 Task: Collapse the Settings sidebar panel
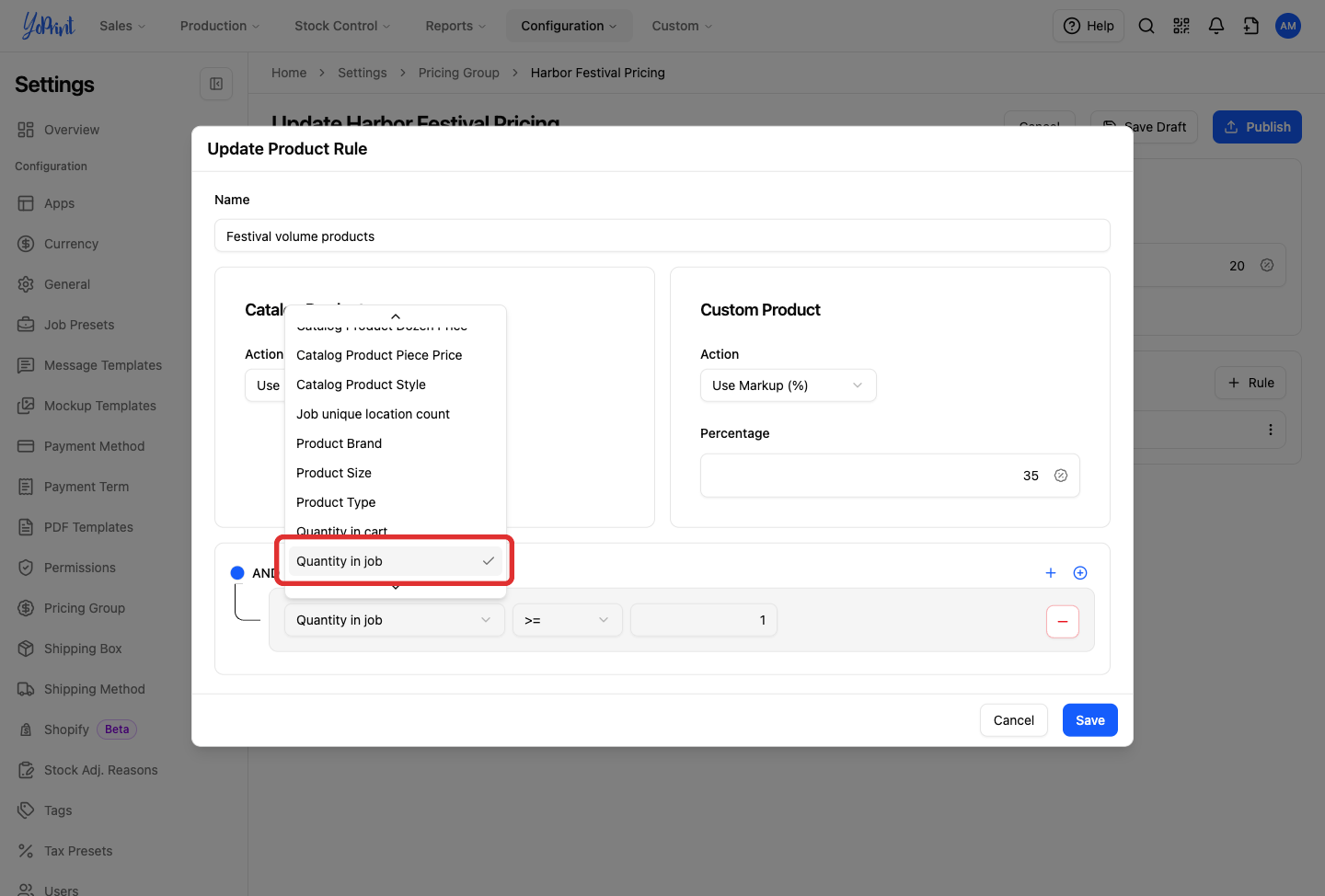(x=216, y=84)
